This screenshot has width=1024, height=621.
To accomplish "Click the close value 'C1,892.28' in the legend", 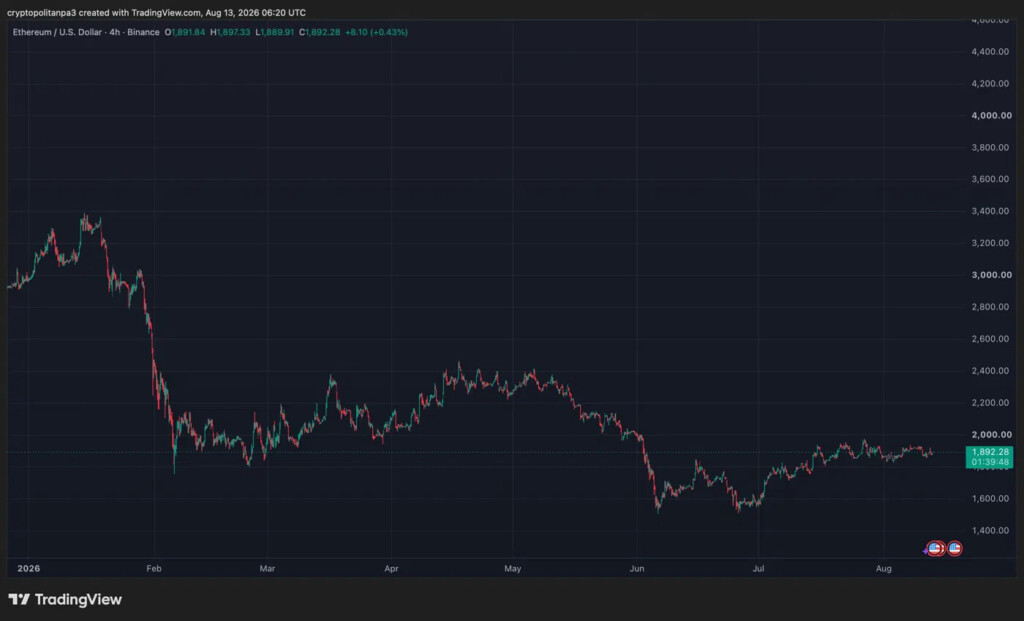I will (319, 32).
